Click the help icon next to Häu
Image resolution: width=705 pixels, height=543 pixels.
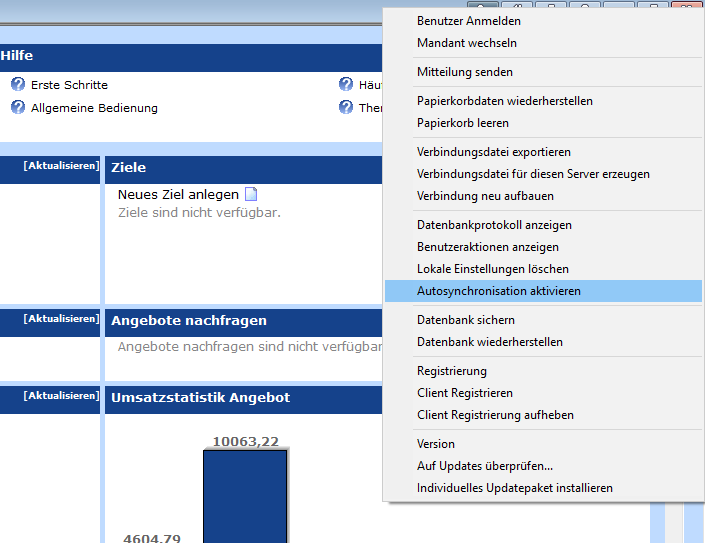(x=346, y=85)
